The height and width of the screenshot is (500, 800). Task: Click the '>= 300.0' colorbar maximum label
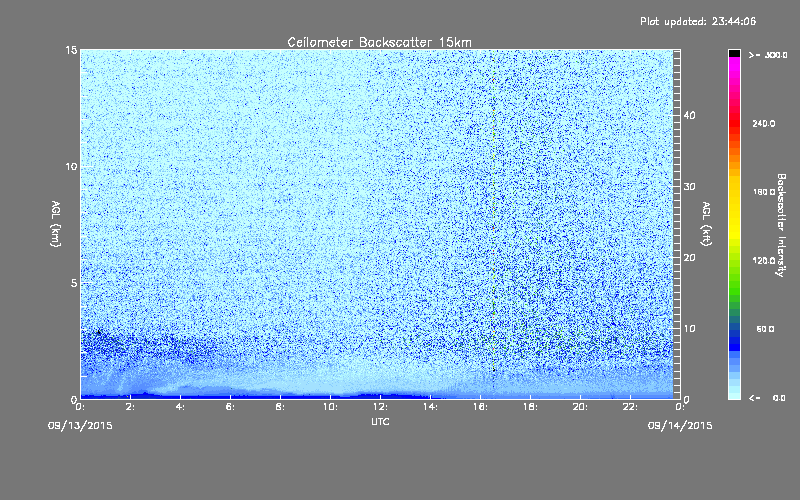coord(768,55)
